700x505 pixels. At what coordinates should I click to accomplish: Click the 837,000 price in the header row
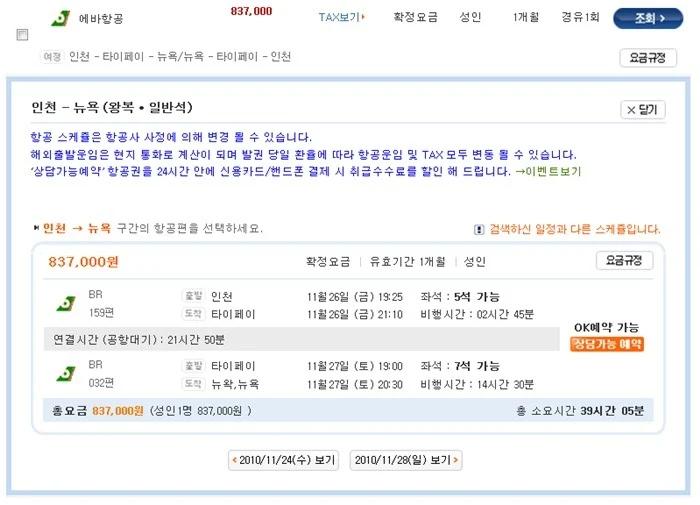(251, 11)
